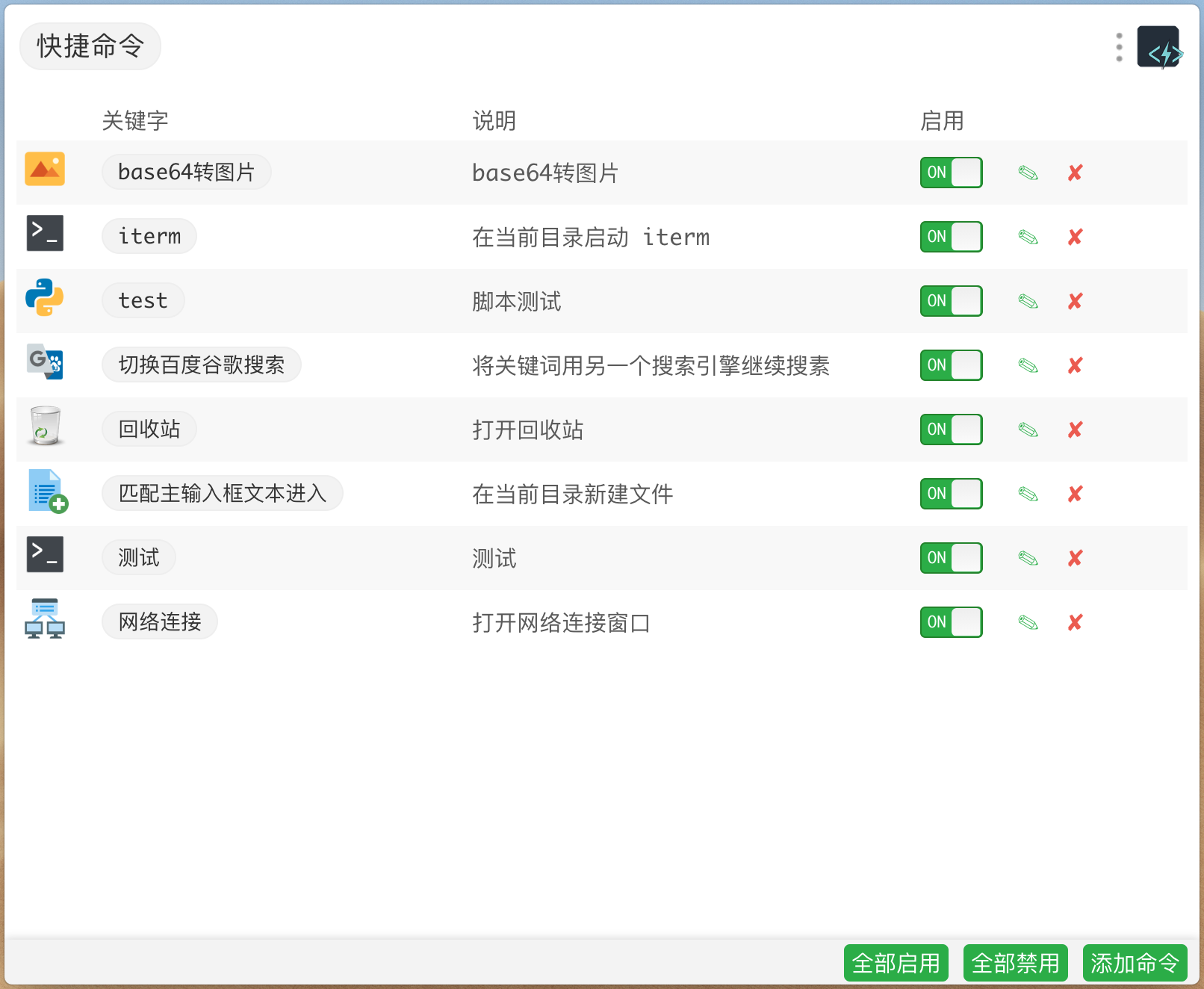Select the 切换百度谷歌搜索 keyword tag
This screenshot has width=1204, height=989.
[x=202, y=365]
